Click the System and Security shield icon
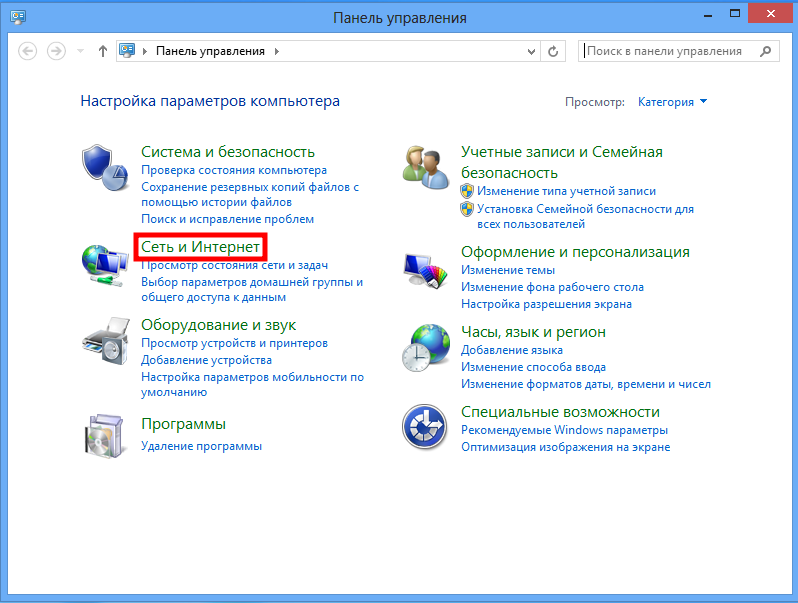Image resolution: width=798 pixels, height=603 pixels. tap(105, 168)
